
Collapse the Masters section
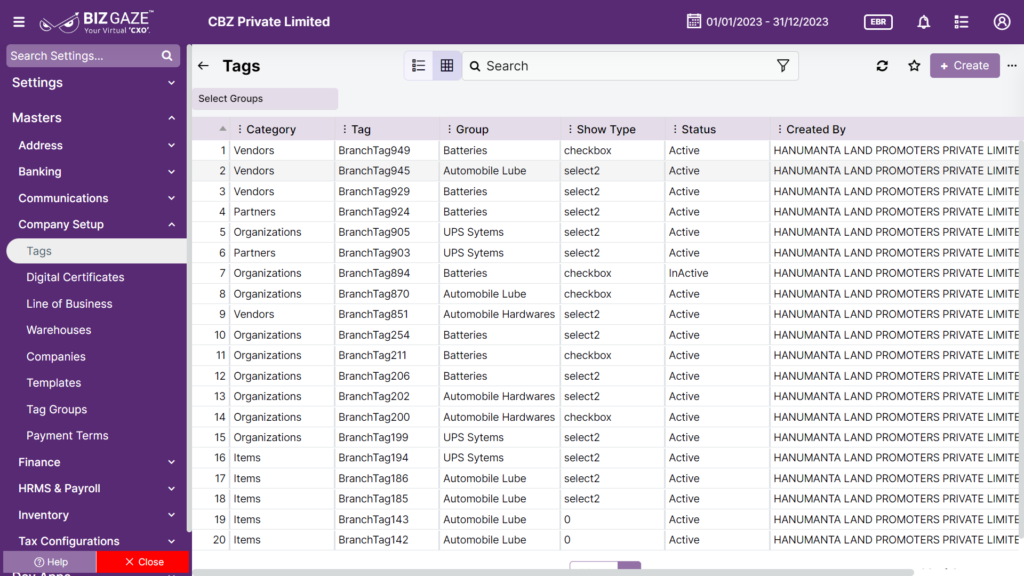[171, 118]
